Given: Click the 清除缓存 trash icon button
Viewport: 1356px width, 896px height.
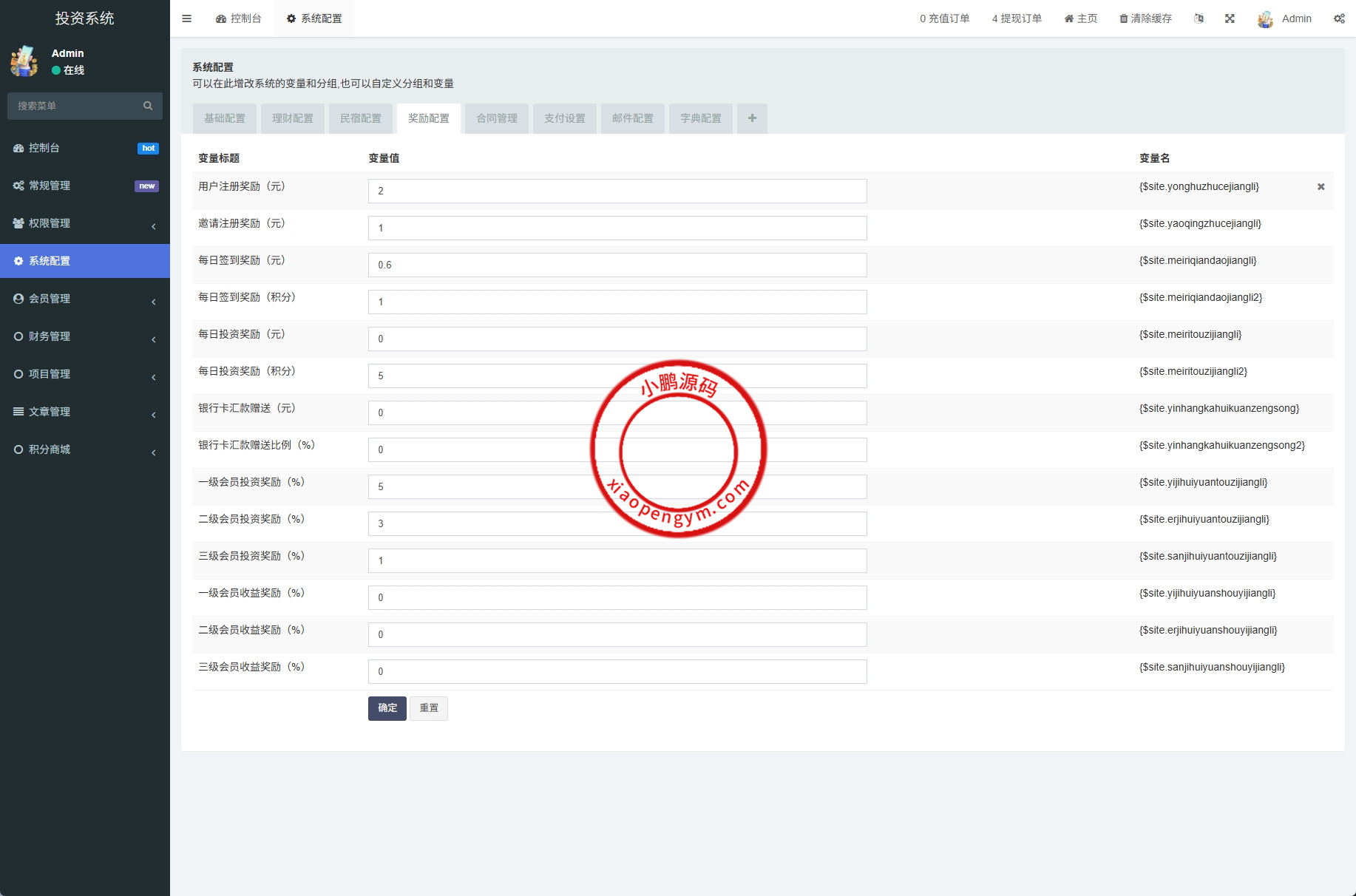Looking at the screenshot, I should [x=1145, y=18].
